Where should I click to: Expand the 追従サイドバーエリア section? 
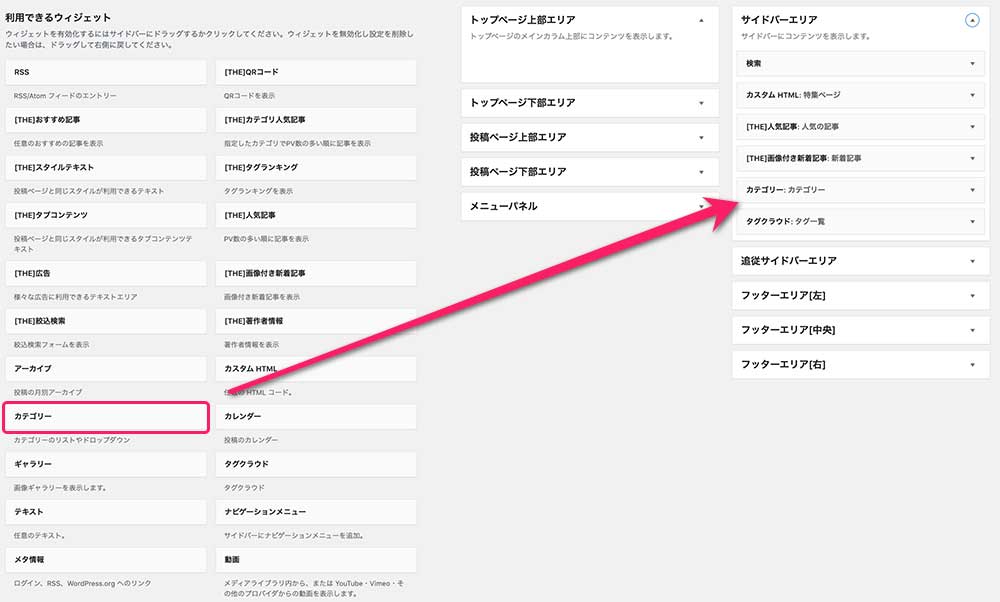[971, 261]
